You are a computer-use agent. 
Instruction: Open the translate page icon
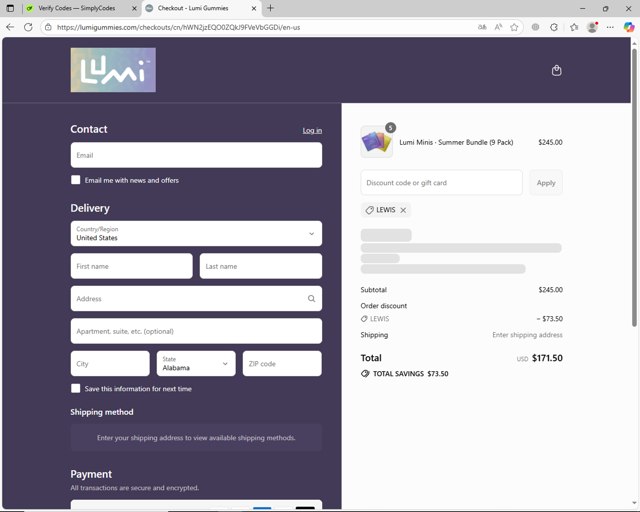[482, 27]
